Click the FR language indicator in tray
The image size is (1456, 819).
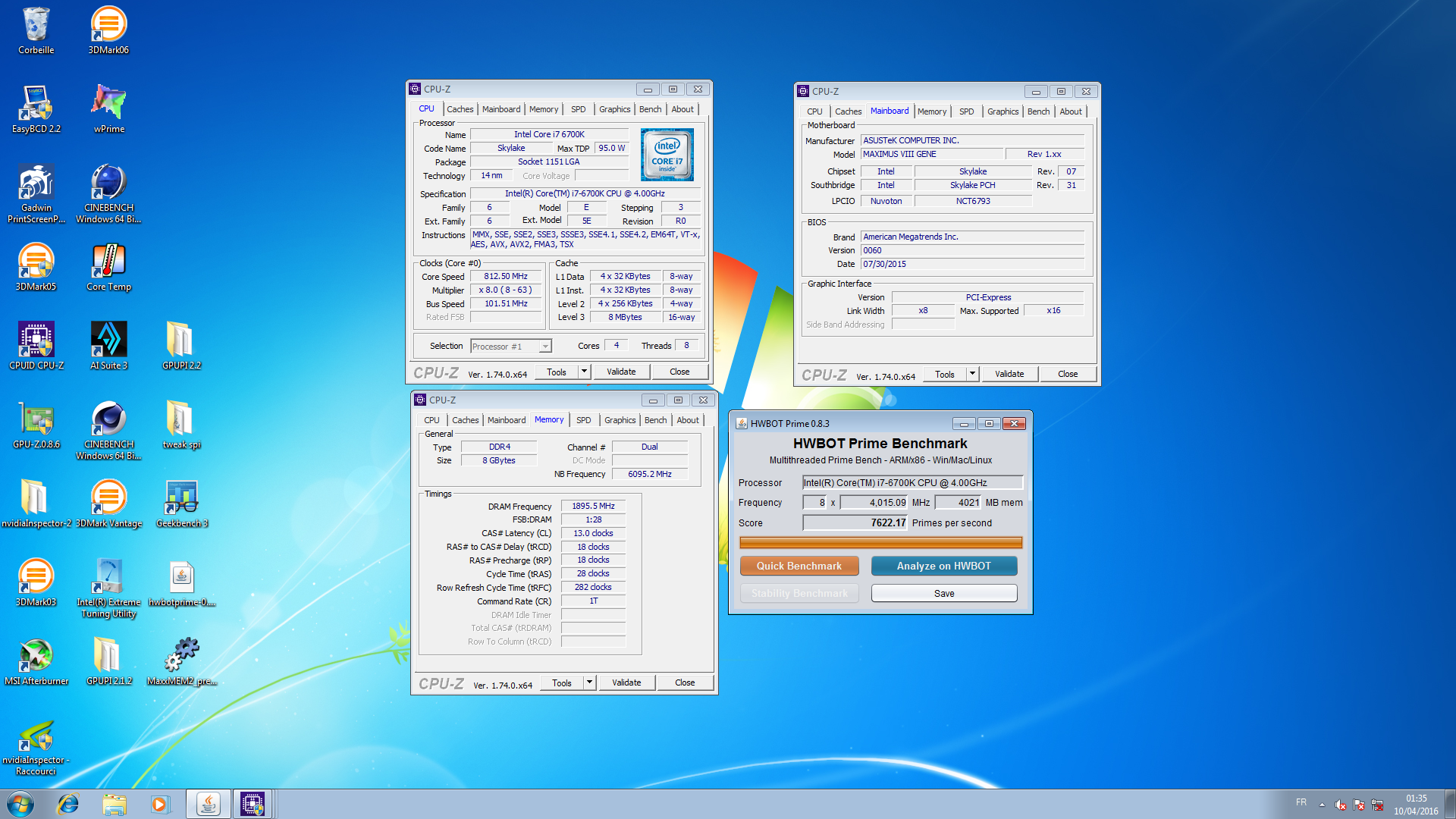(1301, 802)
